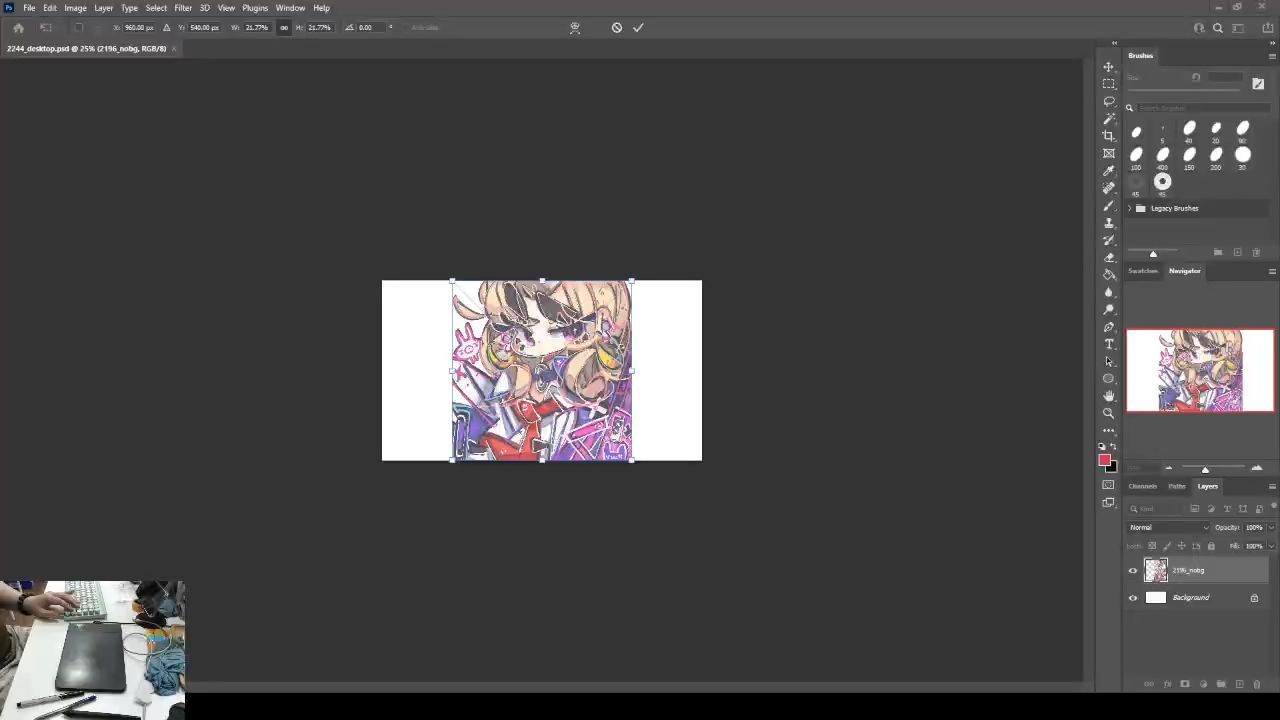Select the Eraser tool
The width and height of the screenshot is (1280, 720).
pos(1108,257)
